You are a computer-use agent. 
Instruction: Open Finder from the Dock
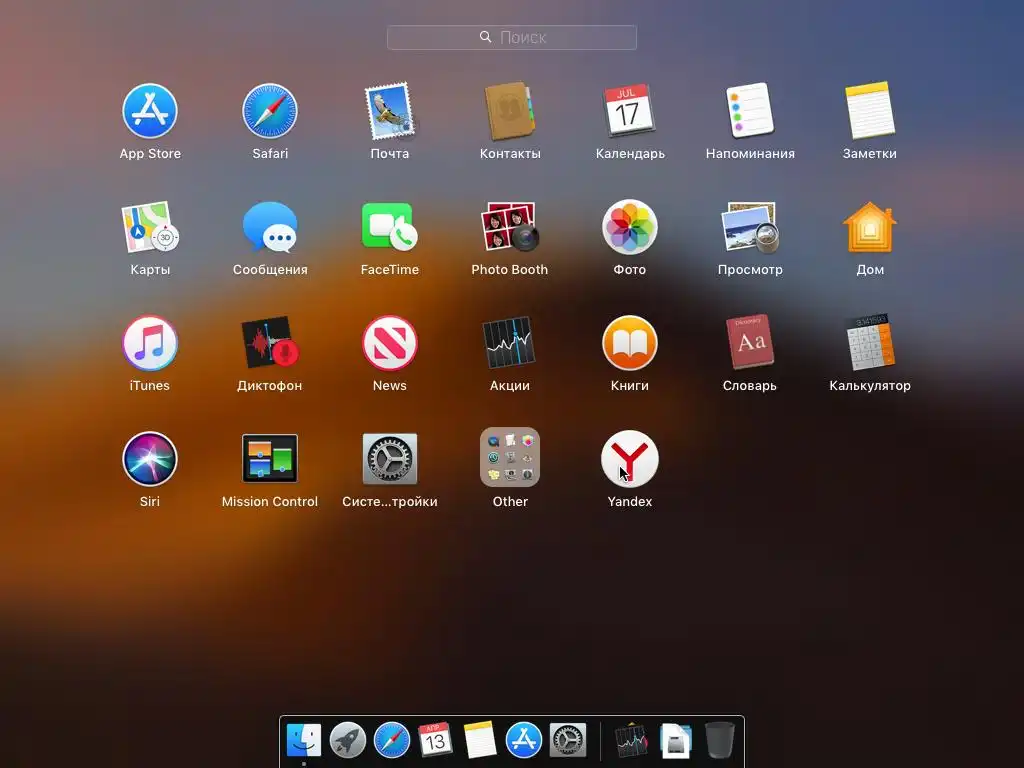click(304, 741)
